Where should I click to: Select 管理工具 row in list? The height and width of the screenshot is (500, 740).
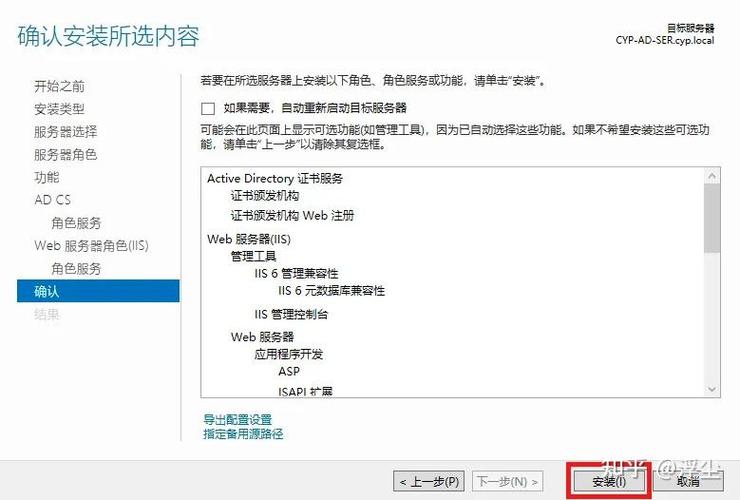click(253, 256)
